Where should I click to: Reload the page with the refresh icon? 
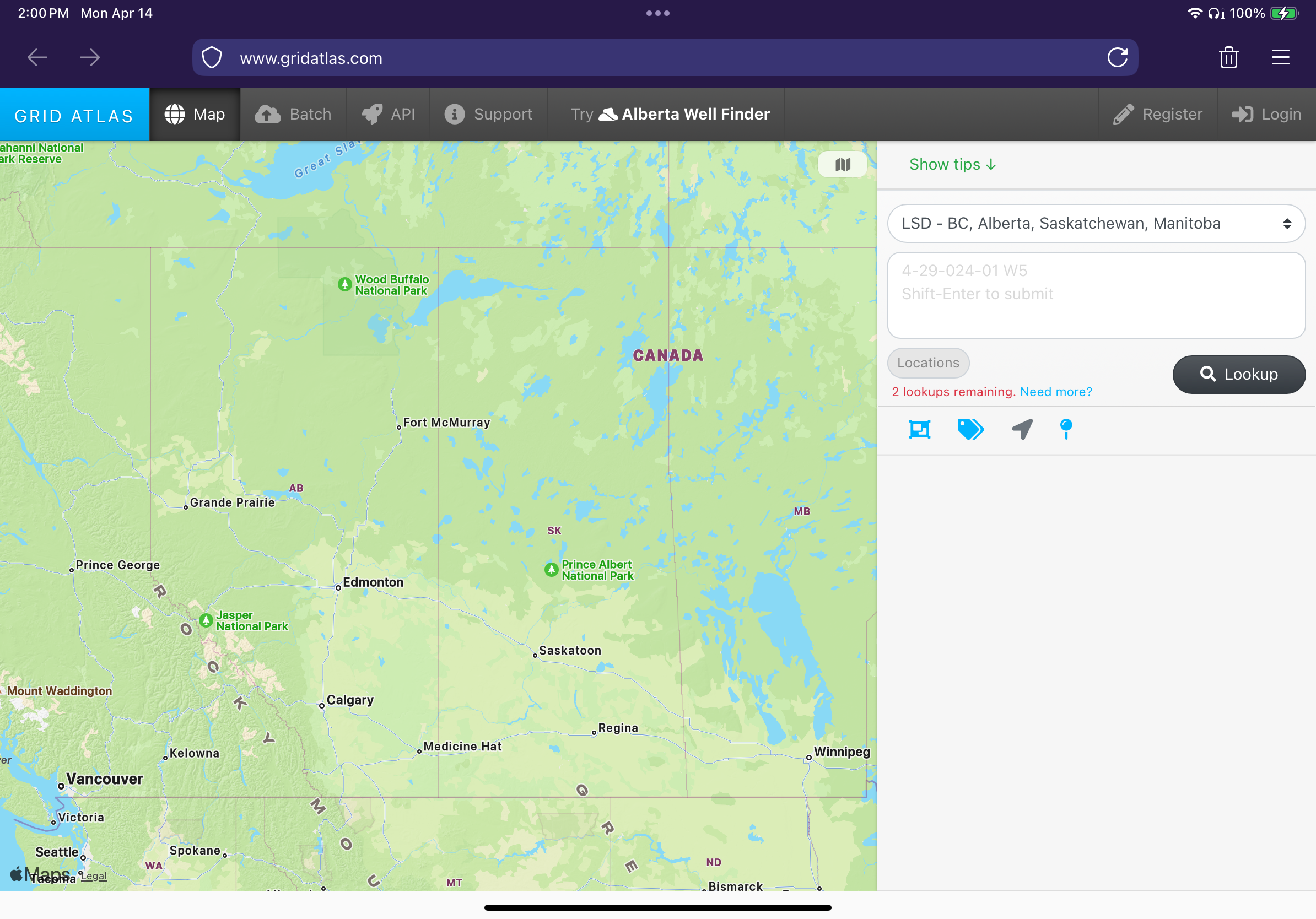1117,57
